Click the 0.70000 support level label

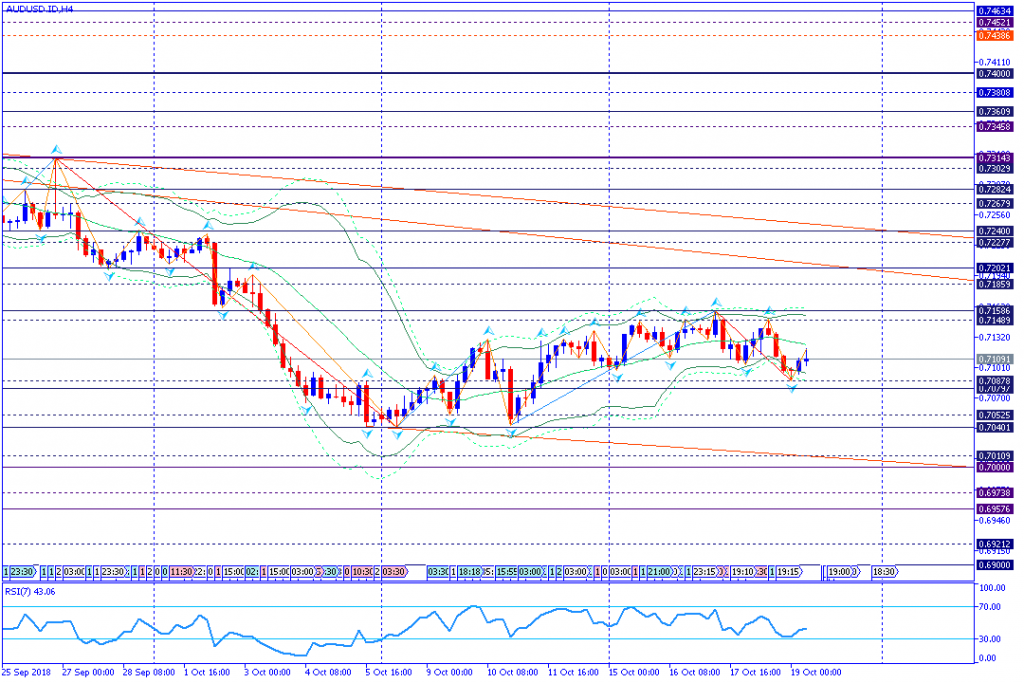click(x=994, y=467)
